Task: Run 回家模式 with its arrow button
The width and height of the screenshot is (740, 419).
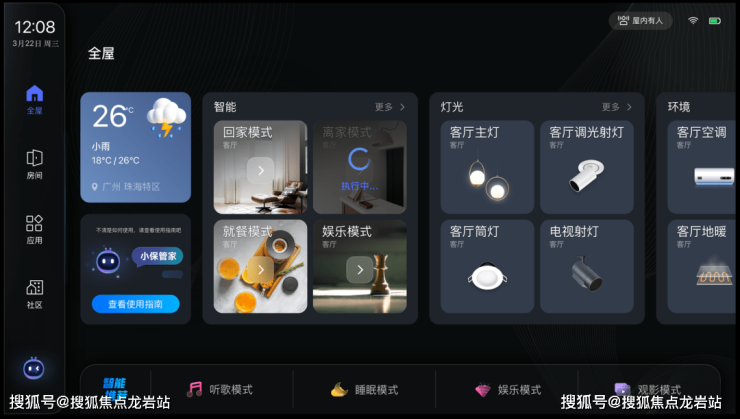Action: click(x=261, y=170)
